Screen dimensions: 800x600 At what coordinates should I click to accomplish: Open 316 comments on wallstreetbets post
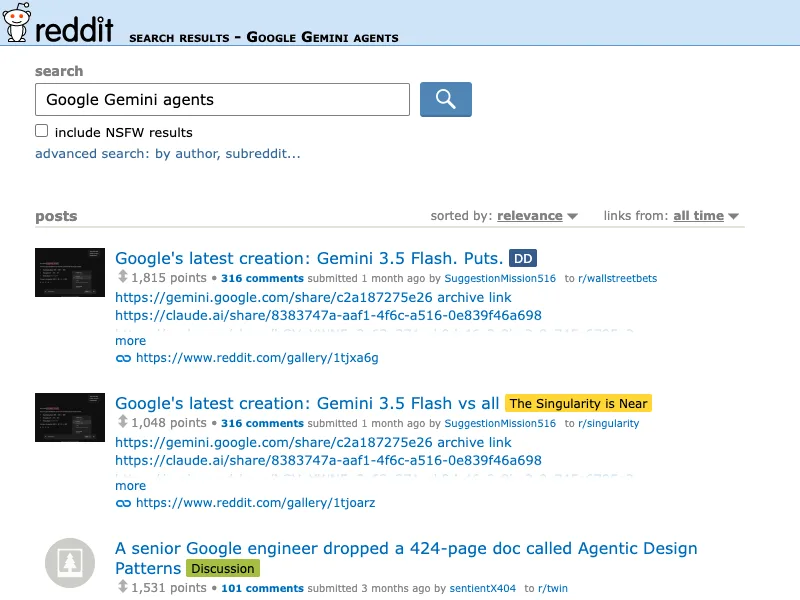(x=262, y=279)
